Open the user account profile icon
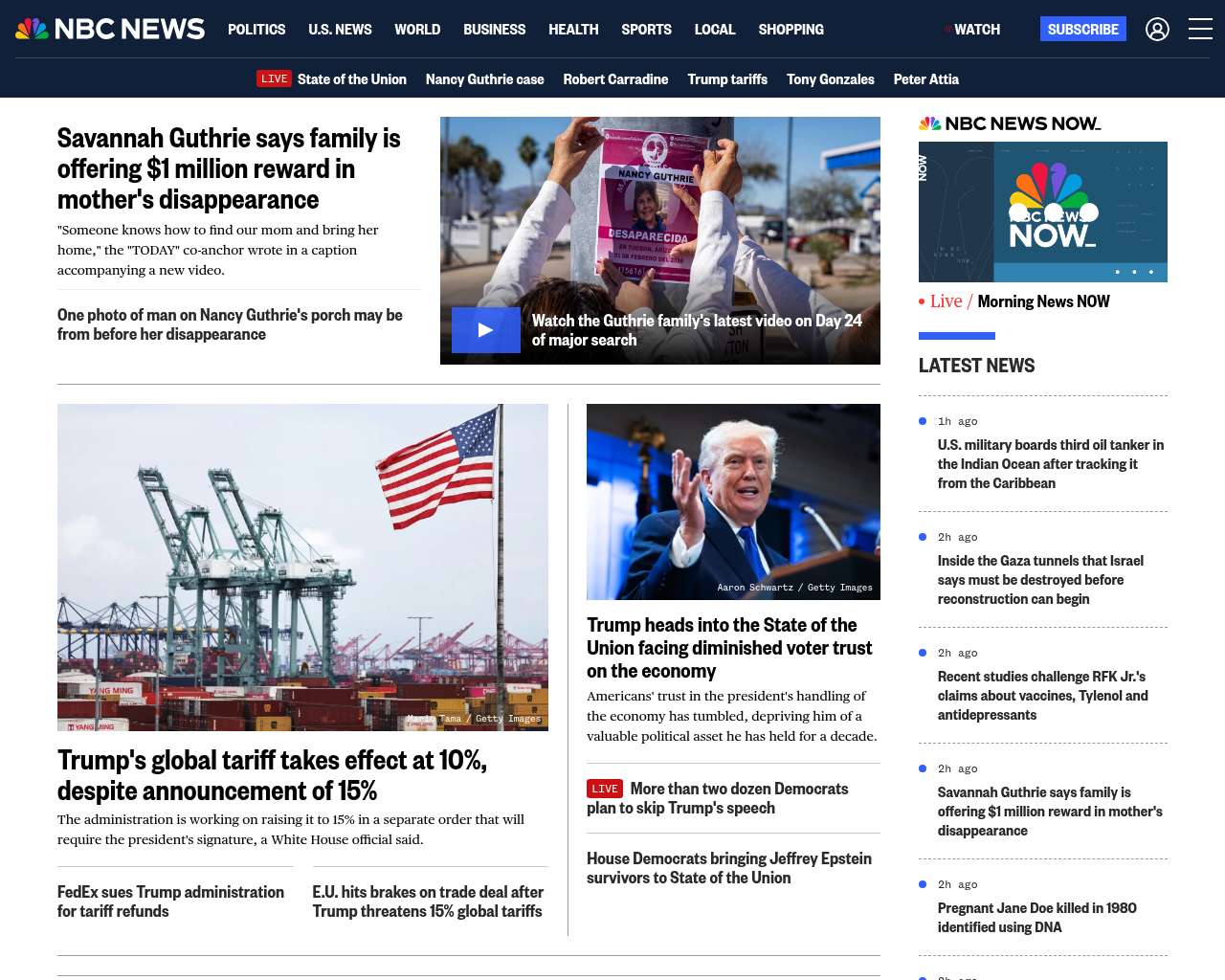 pos(1157,30)
